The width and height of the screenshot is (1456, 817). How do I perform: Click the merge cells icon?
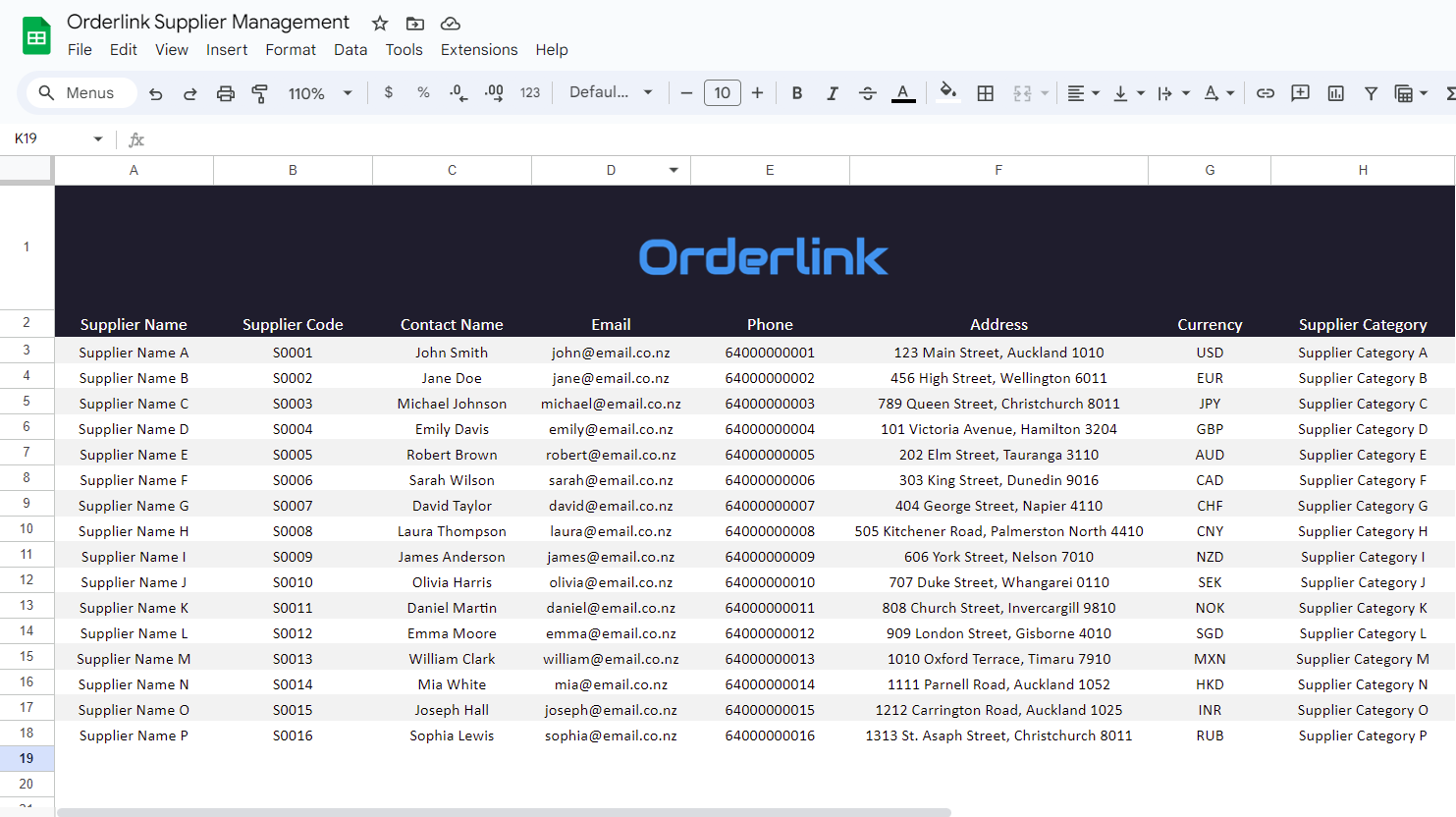click(1022, 92)
